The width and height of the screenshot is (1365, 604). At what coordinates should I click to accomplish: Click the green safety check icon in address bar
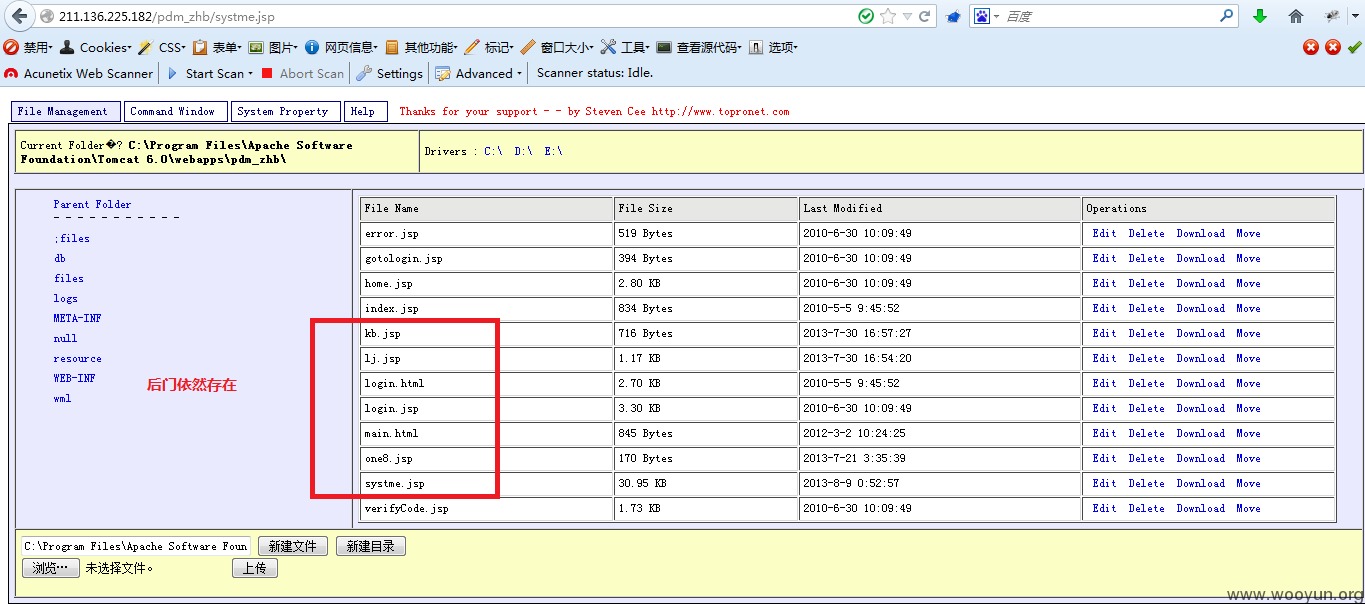click(x=866, y=16)
